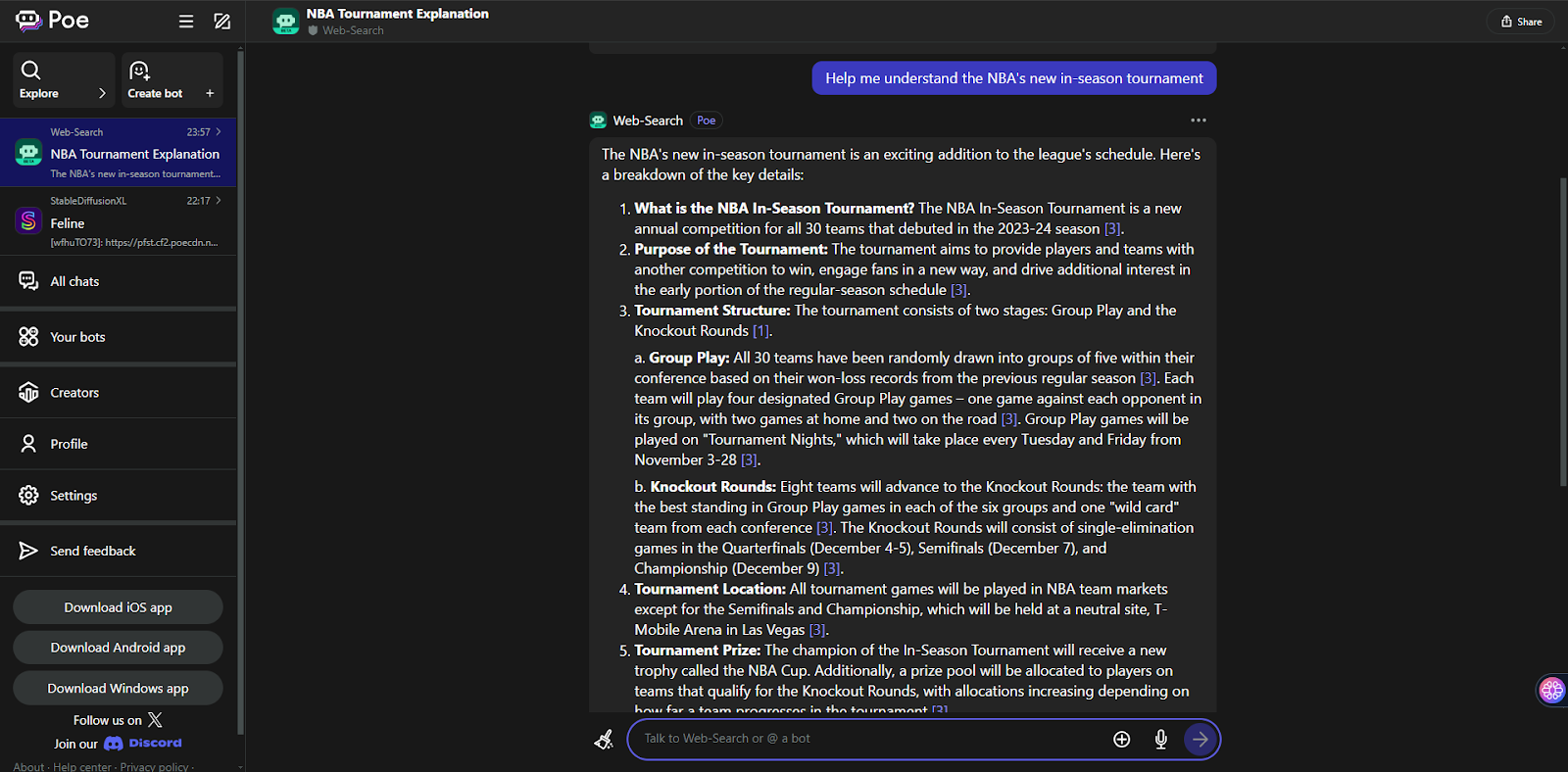Image resolution: width=1568 pixels, height=772 pixels.
Task: Open Your bots section
Action: click(x=119, y=337)
